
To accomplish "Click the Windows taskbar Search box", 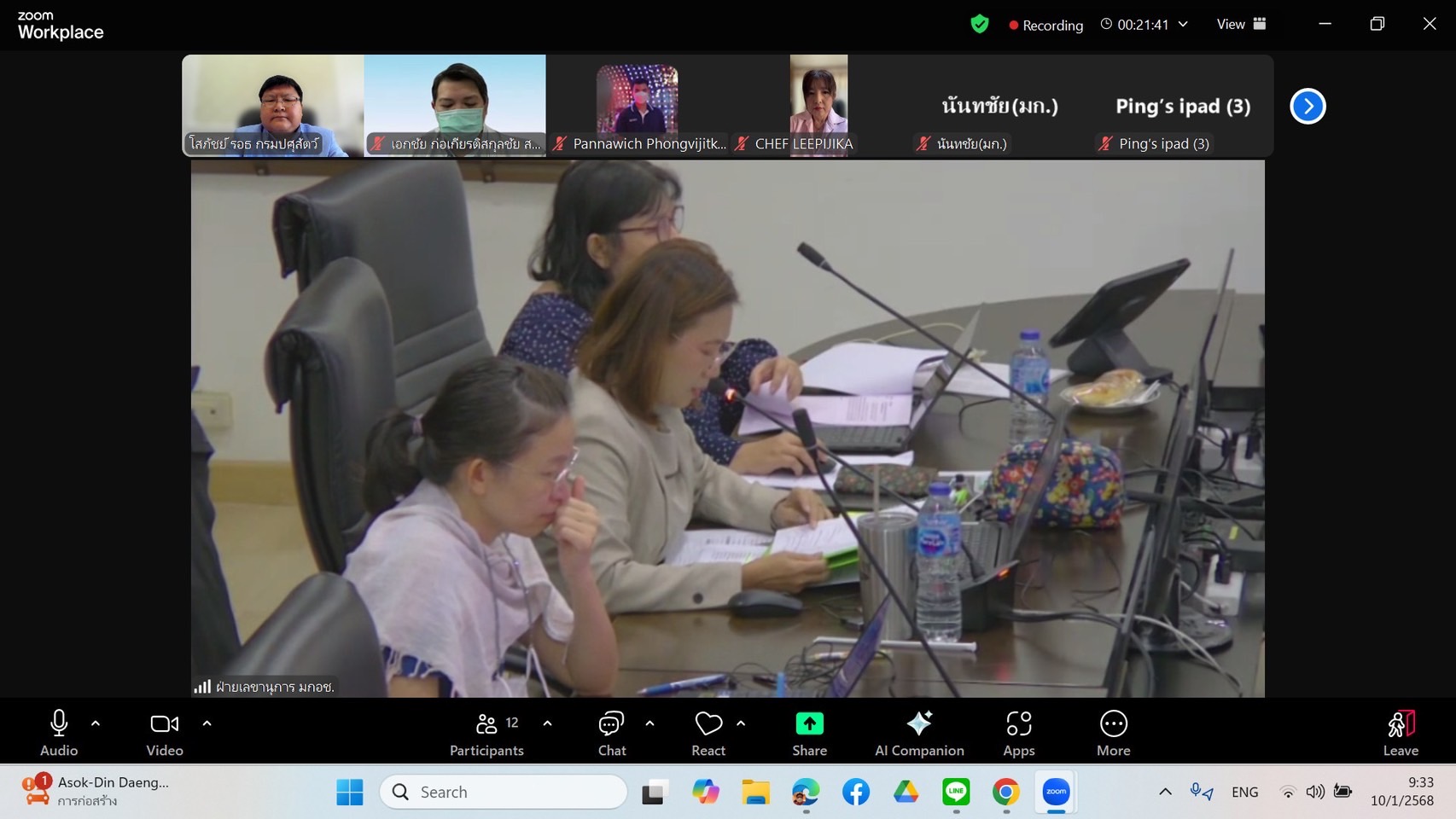I will tap(504, 792).
